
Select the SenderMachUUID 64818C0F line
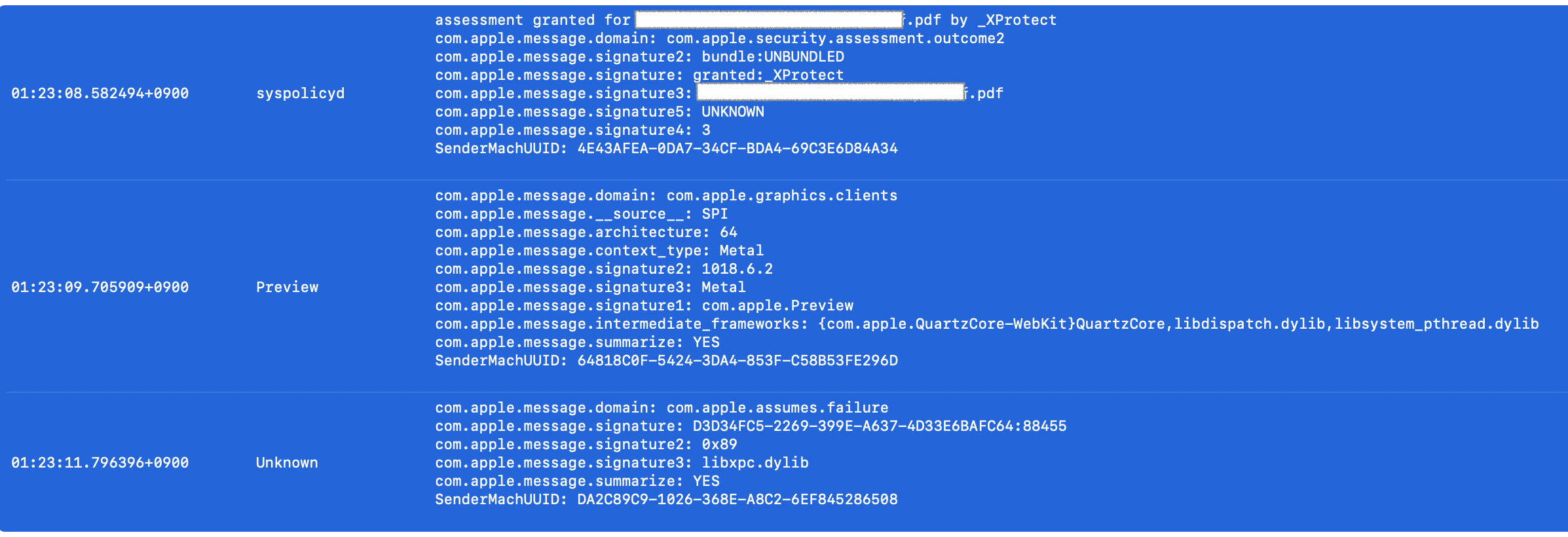(x=666, y=361)
